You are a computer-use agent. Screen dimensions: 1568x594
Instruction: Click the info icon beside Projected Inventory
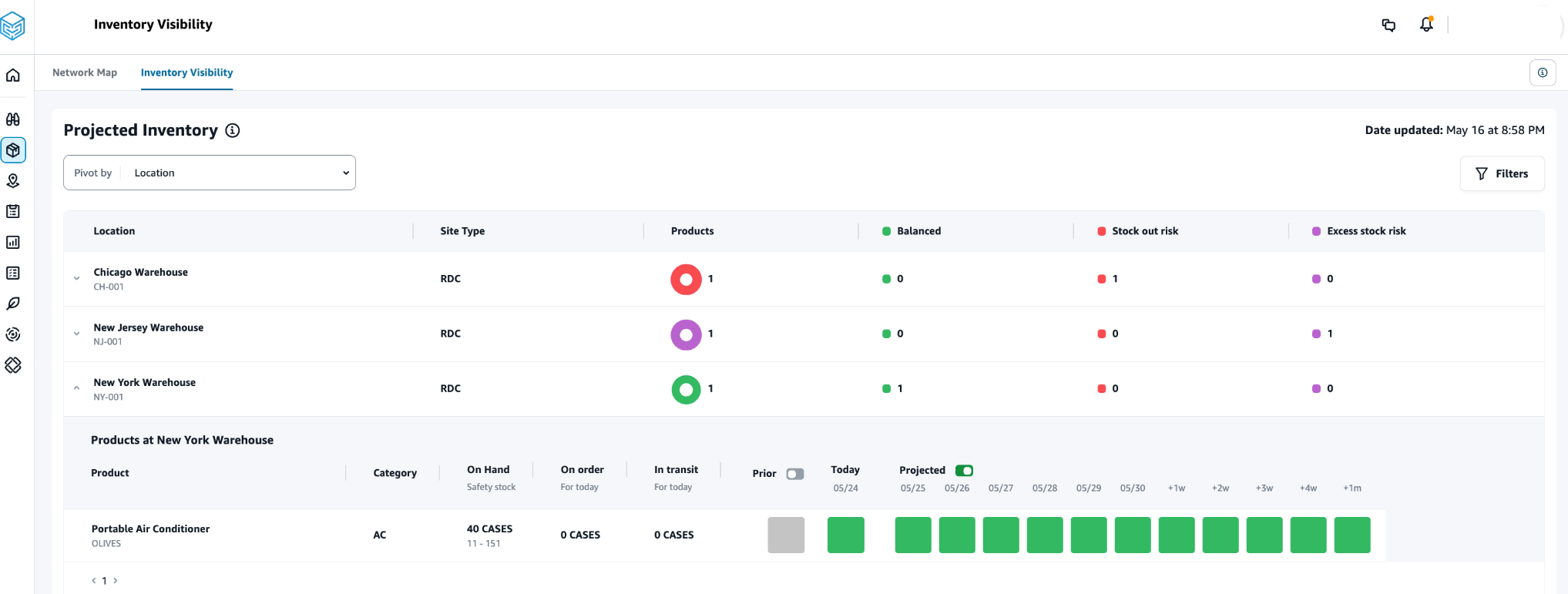click(232, 130)
